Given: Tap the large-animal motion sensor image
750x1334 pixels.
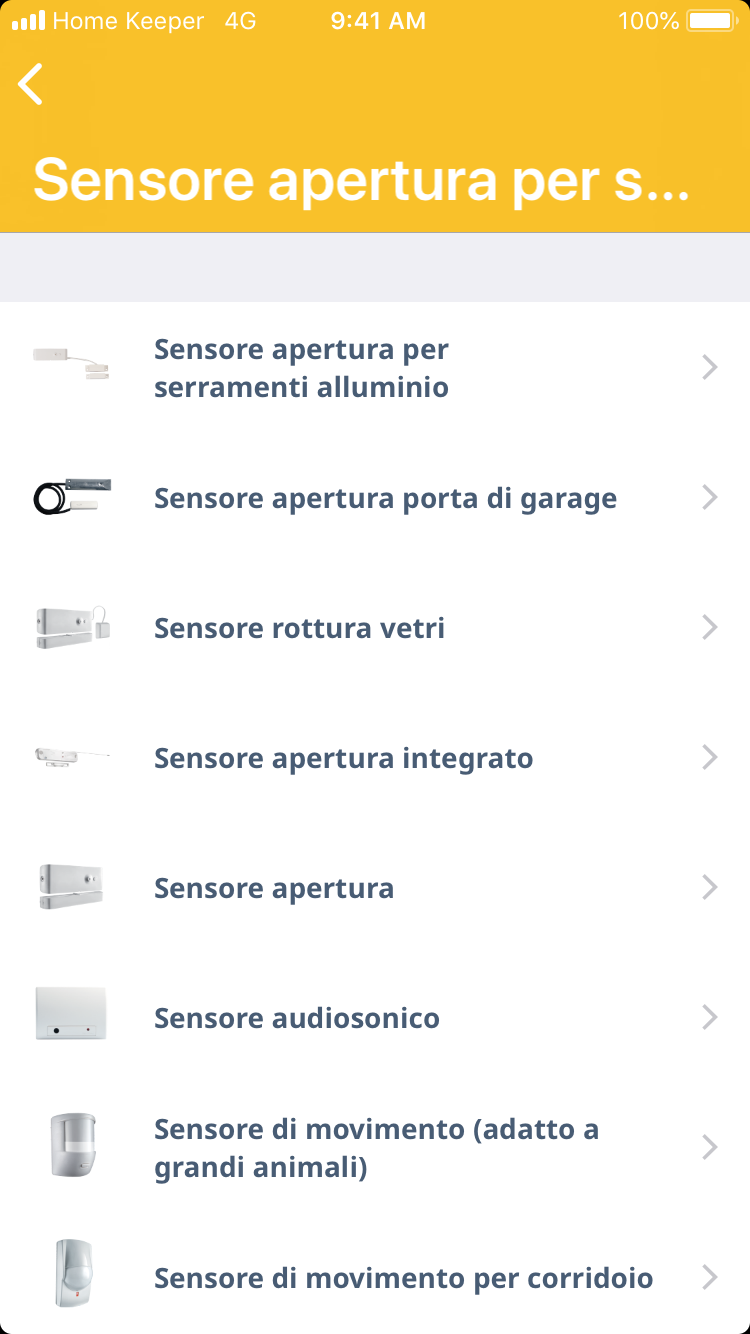Looking at the screenshot, I should click(x=71, y=1145).
